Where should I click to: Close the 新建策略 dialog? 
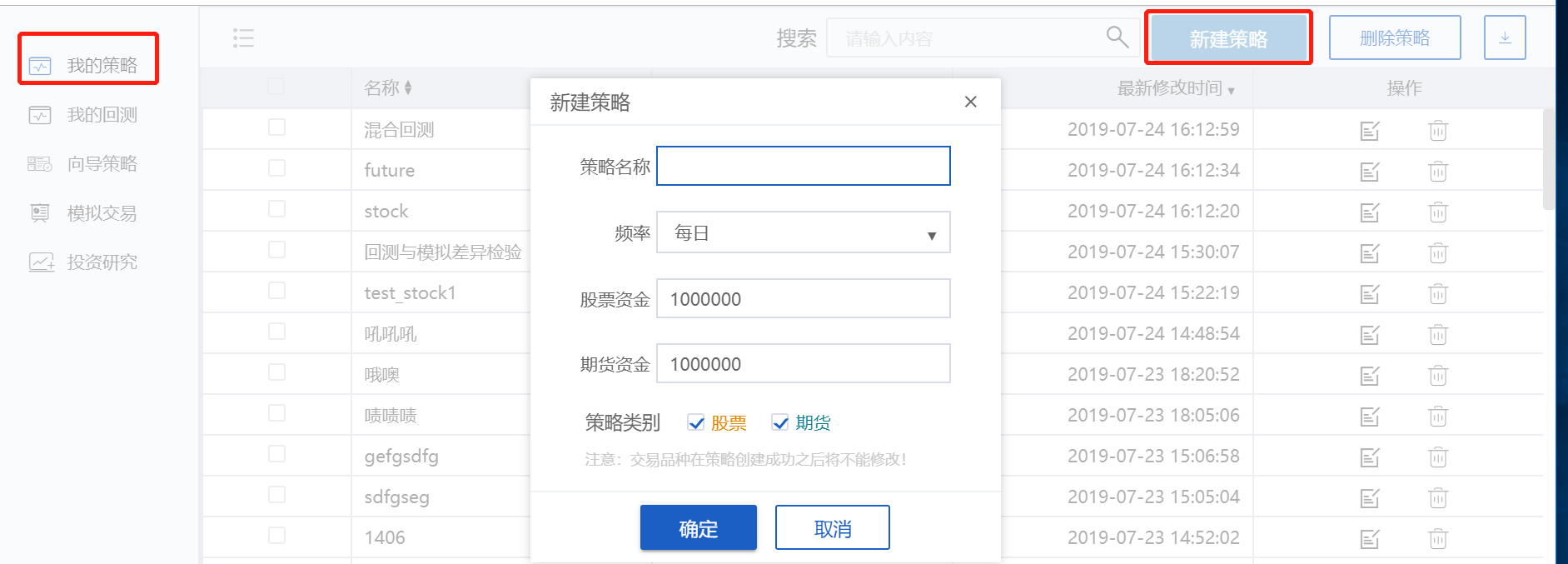tap(970, 102)
